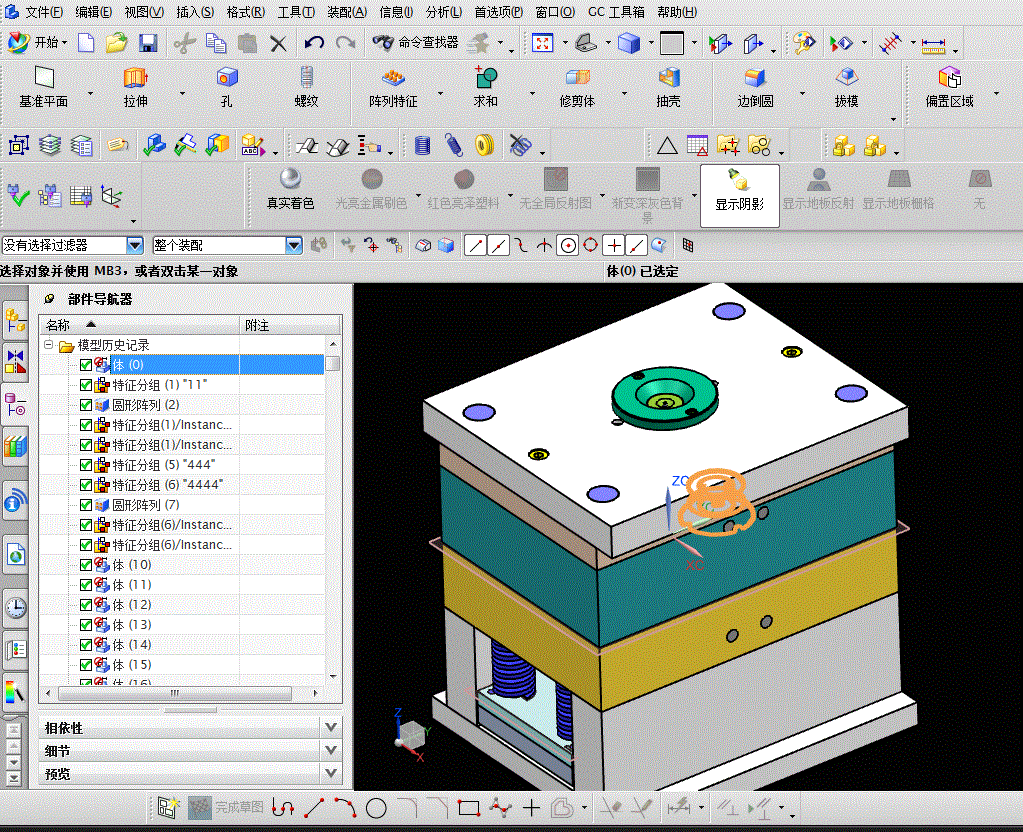1023x832 pixels.
Task: Open the clock History sidebar tab
Action: (16, 608)
